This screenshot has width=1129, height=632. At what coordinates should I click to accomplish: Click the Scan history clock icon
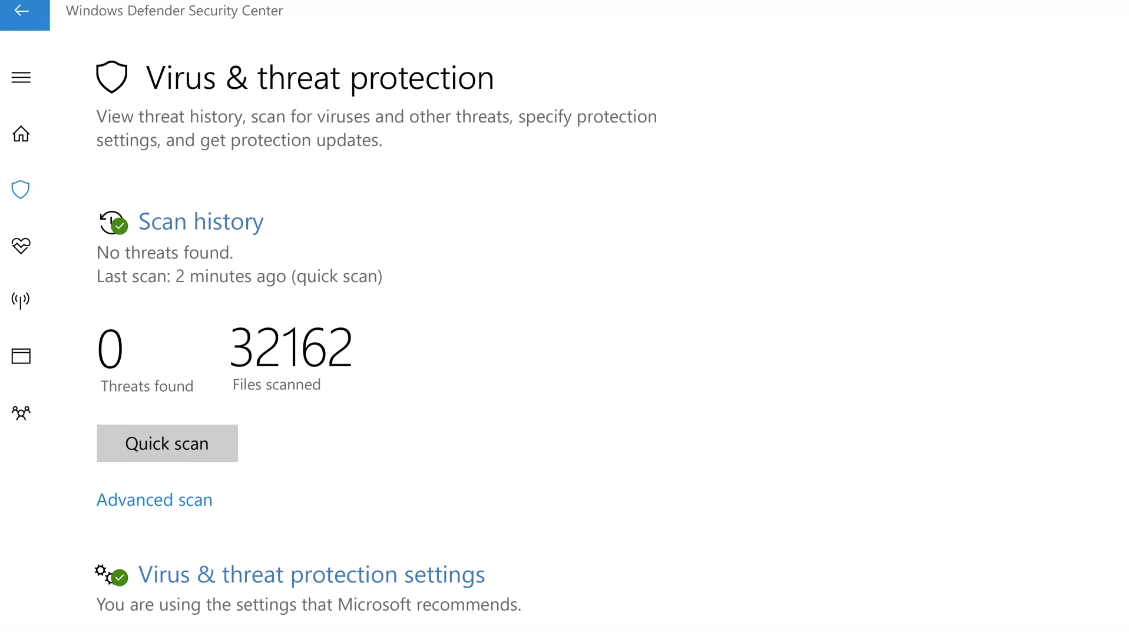[112, 222]
